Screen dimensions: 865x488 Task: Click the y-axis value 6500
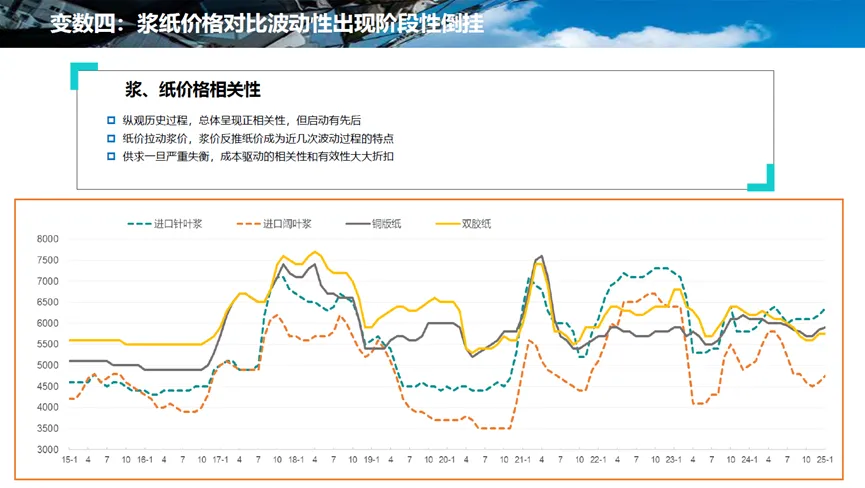coord(47,302)
